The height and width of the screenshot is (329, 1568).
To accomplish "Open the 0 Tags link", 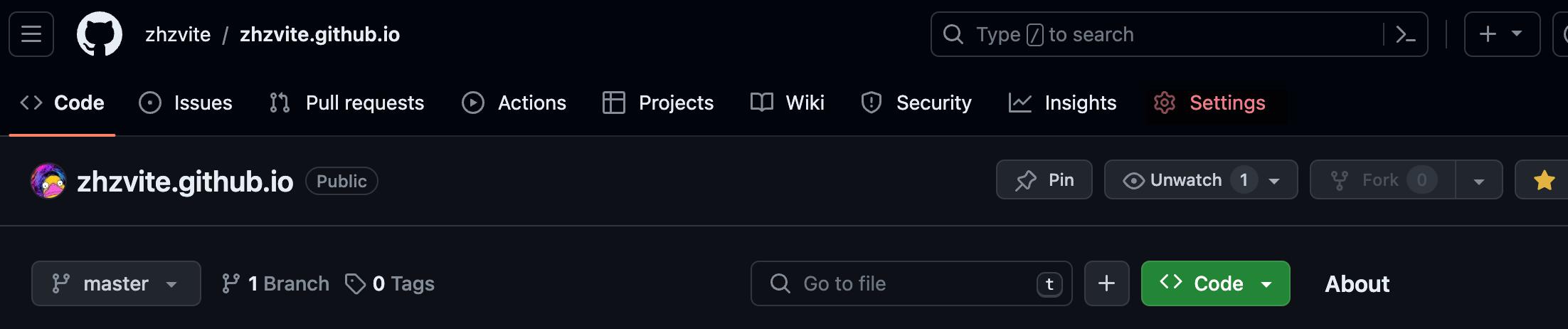I will pos(390,283).
